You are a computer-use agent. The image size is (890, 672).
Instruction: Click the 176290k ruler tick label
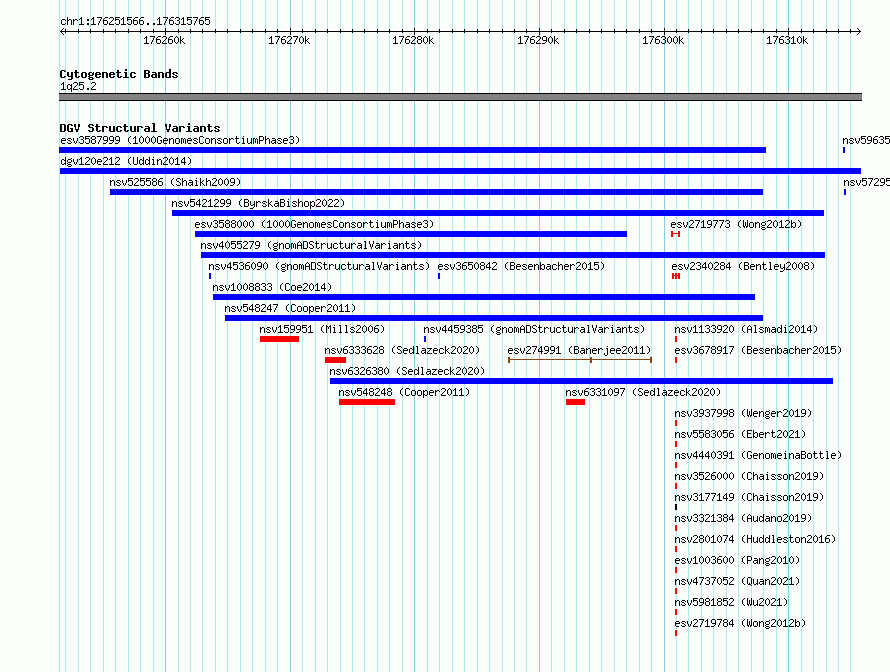538,40
